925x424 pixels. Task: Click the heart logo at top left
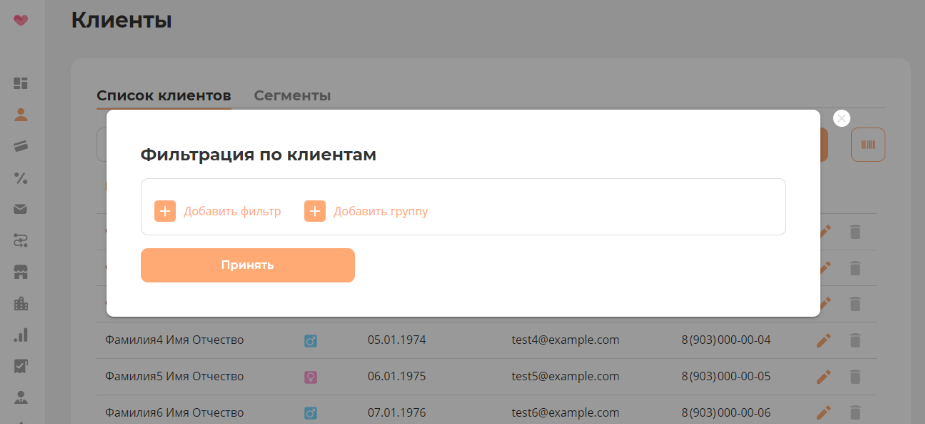pos(21,20)
